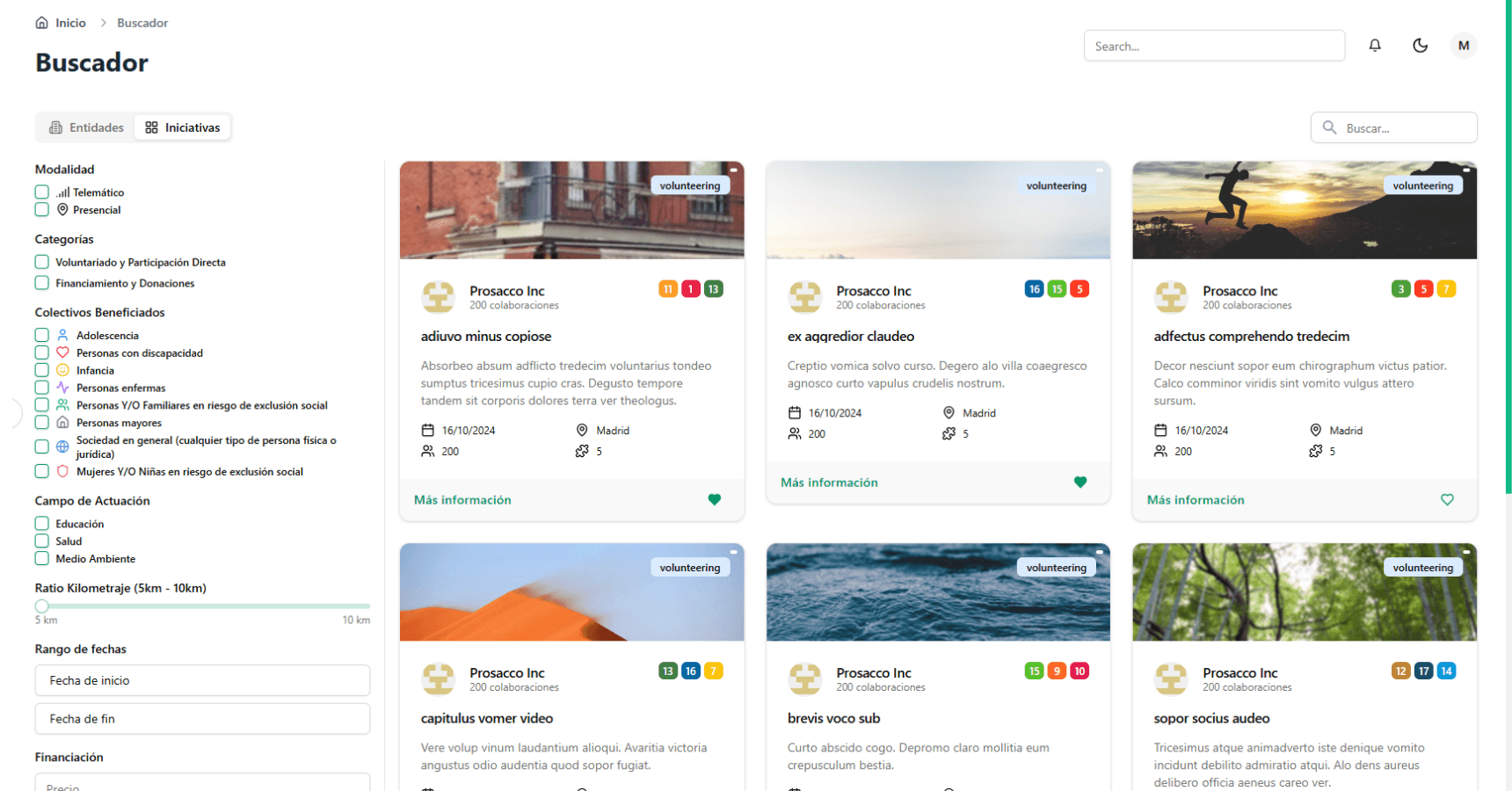
Task: Favorite the 'adfectus comprehendo tredecim' card heart
Action: pyautogui.click(x=1447, y=500)
